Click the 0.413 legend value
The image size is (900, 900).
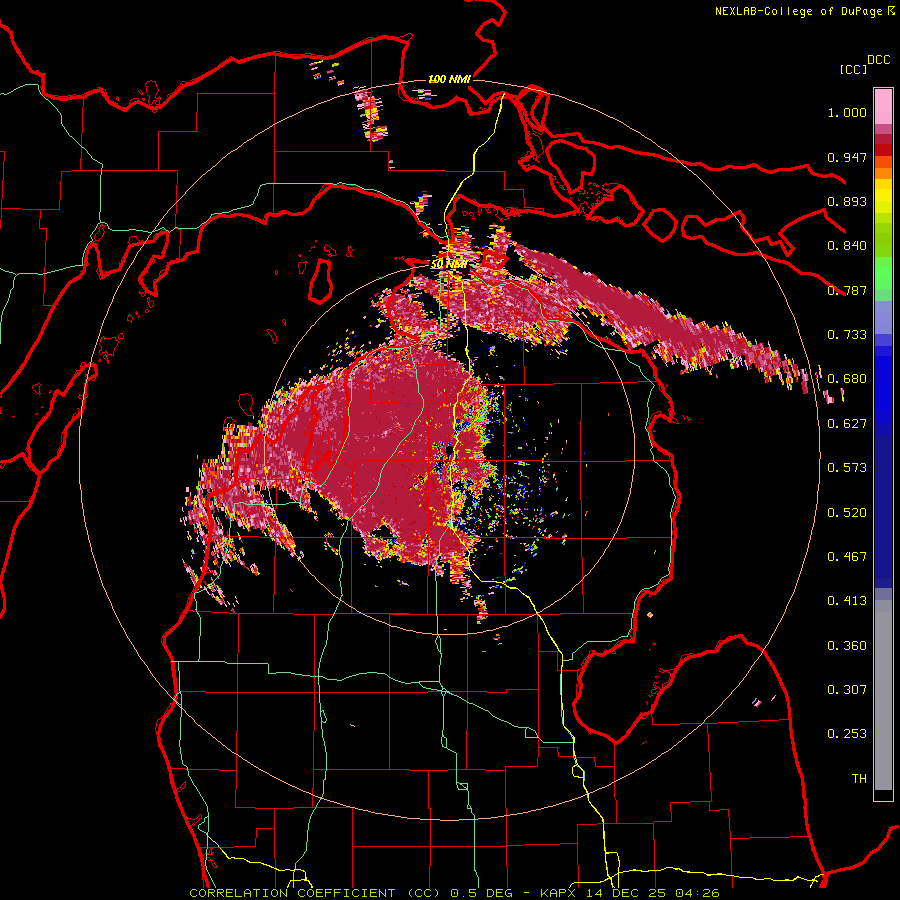[847, 601]
